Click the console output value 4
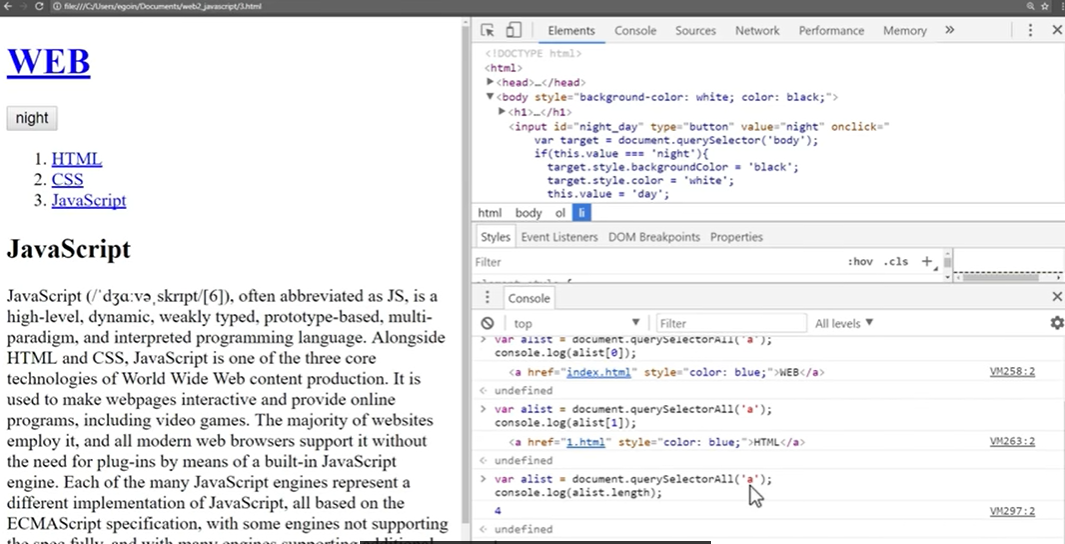 tap(498, 511)
